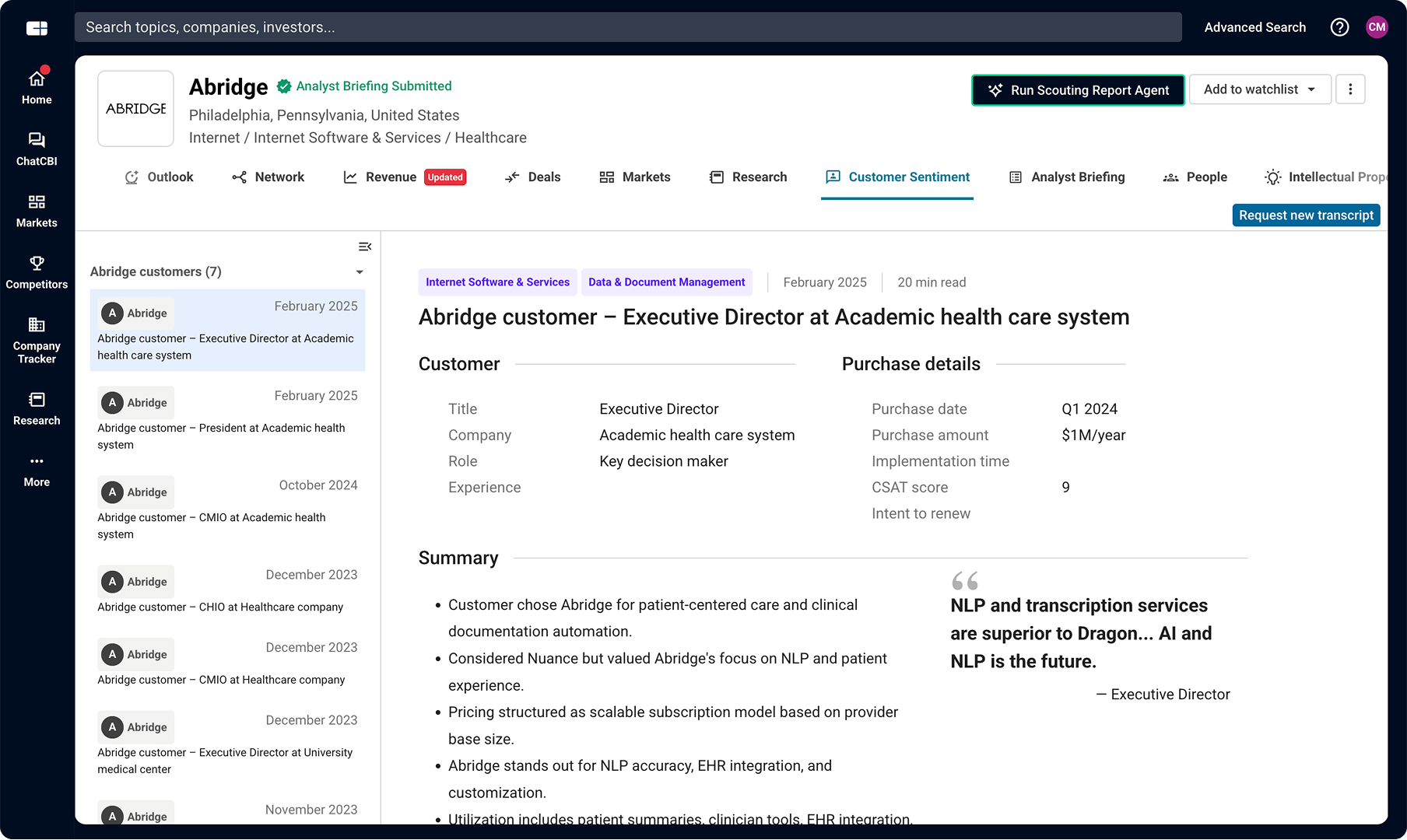This screenshot has width=1407, height=840.
Task: Open the three-dot more options menu
Action: pyautogui.click(x=1350, y=89)
